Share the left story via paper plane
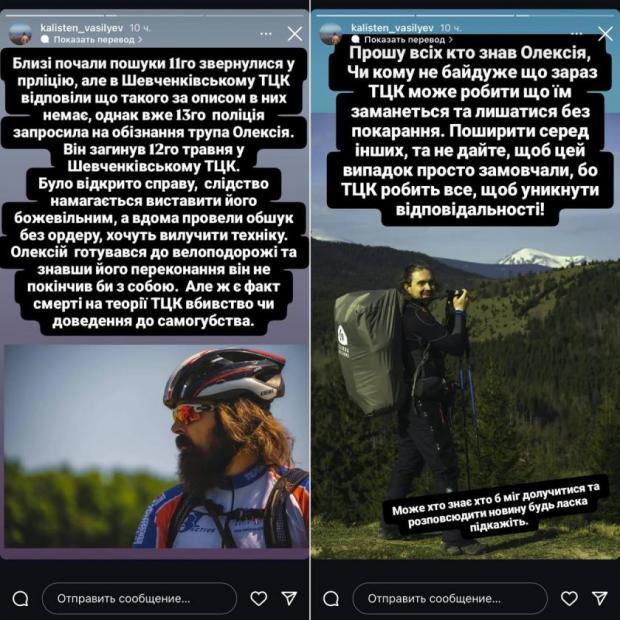 289,598
